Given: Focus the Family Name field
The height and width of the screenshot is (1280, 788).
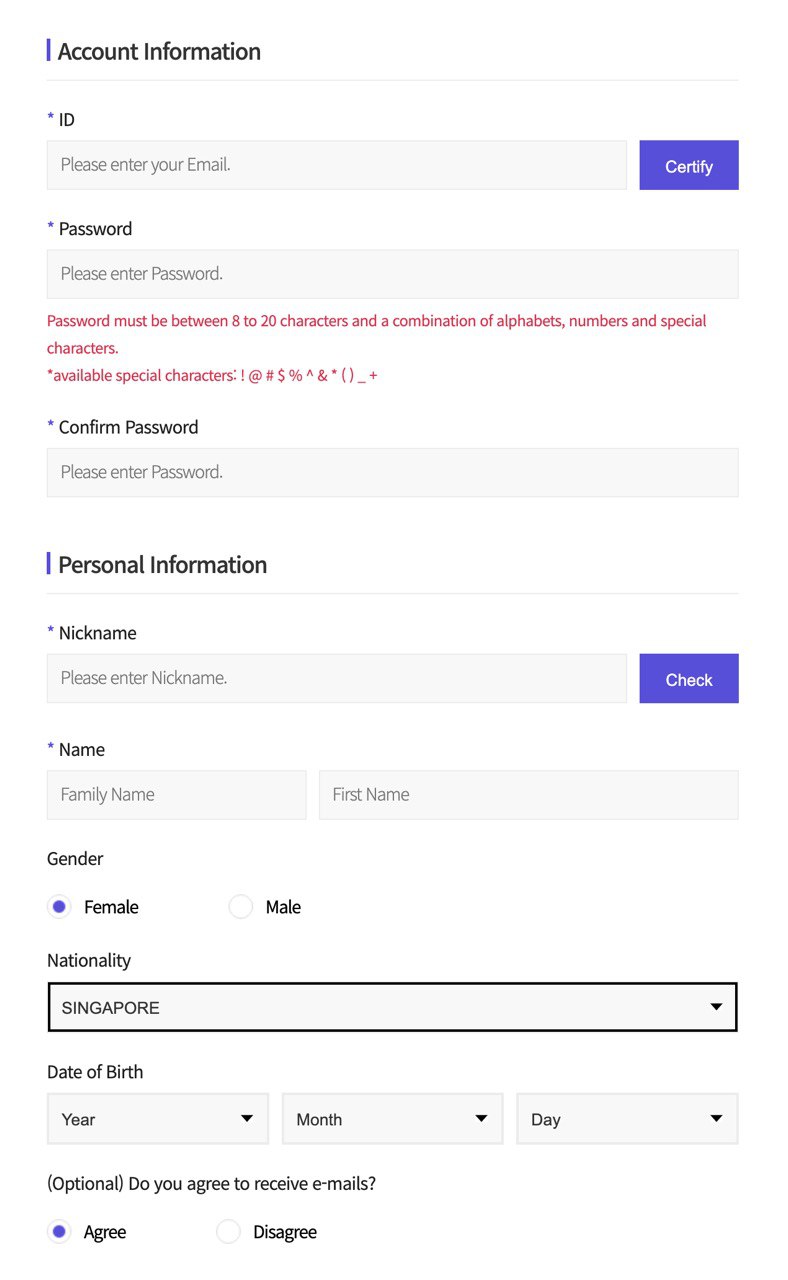Looking at the screenshot, I should pyautogui.click(x=176, y=795).
